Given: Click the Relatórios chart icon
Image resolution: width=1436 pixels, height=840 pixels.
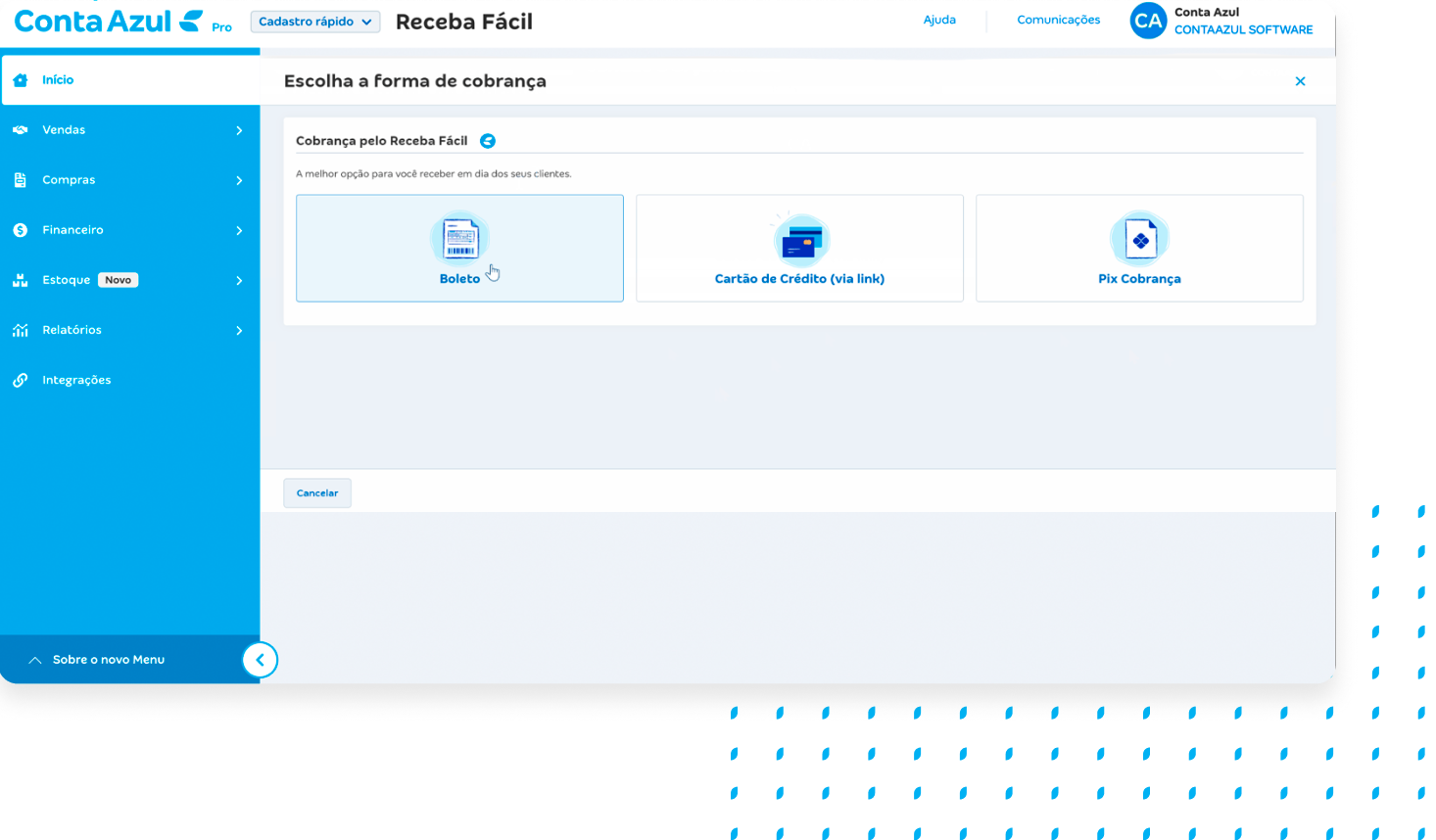Looking at the screenshot, I should tap(21, 330).
